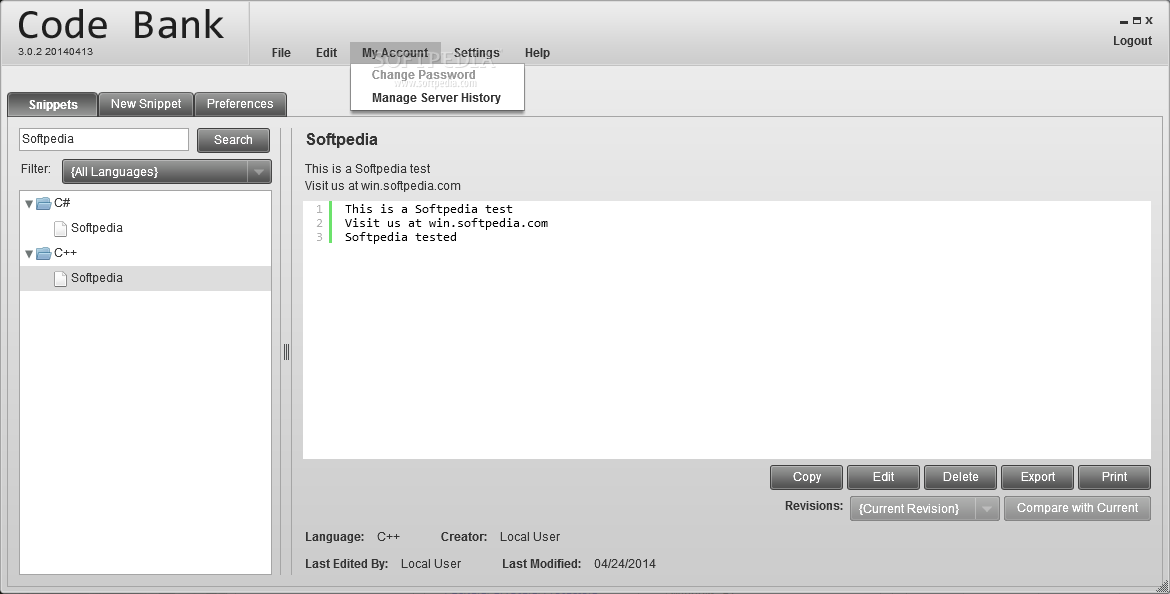Screen dimensions: 1170x594
Task: Maximize the Code Bank window
Action: [1137, 21]
